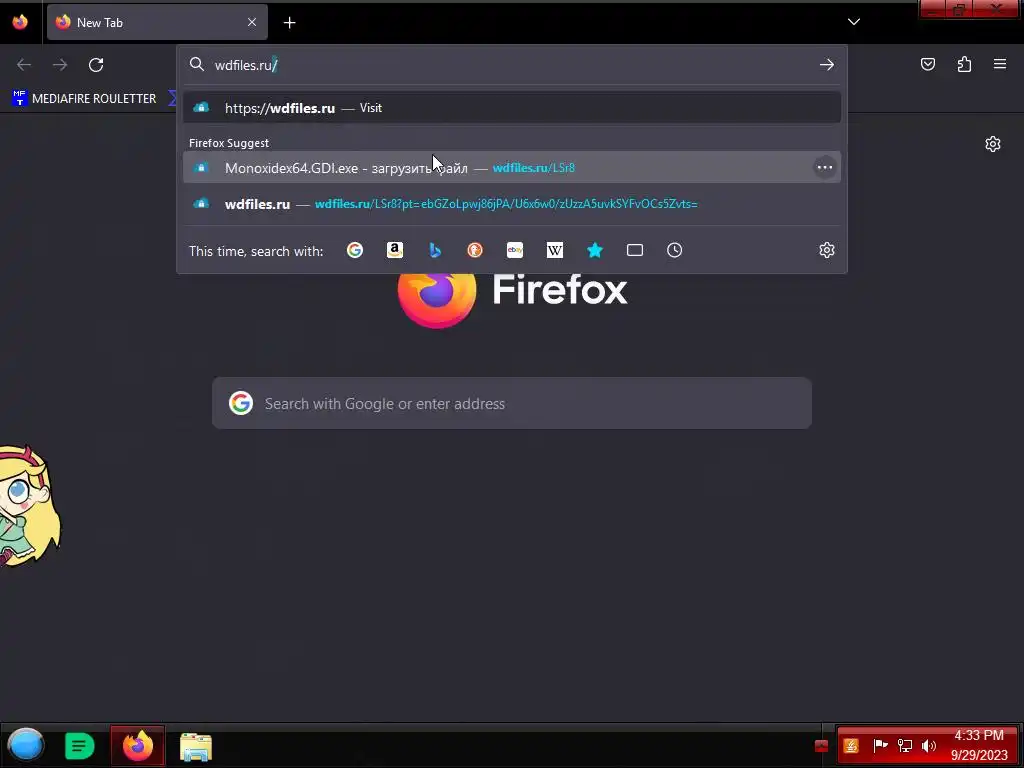Search this time with Amazon
Image resolution: width=1024 pixels, height=768 pixels.
(394, 250)
